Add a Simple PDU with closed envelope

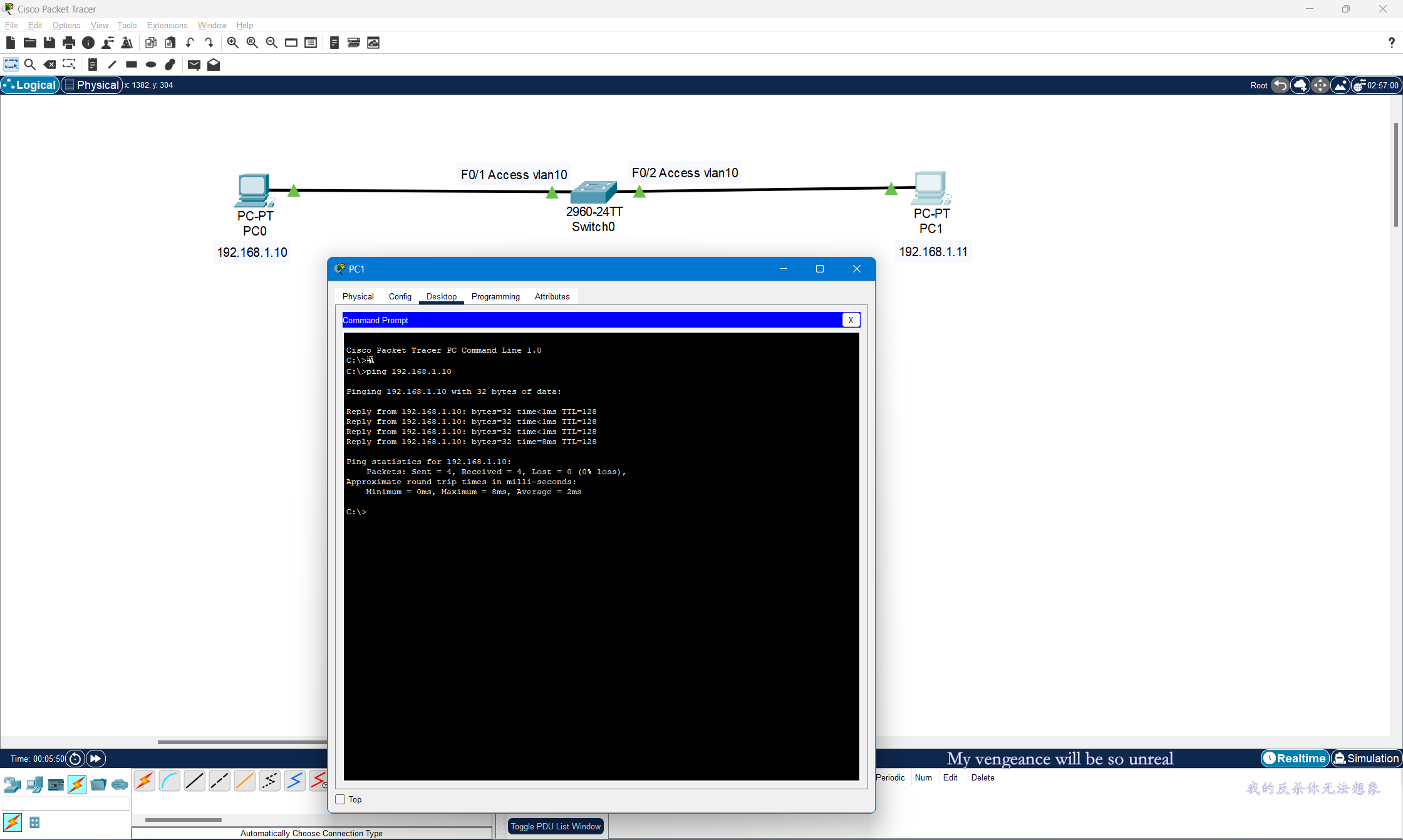(x=194, y=65)
